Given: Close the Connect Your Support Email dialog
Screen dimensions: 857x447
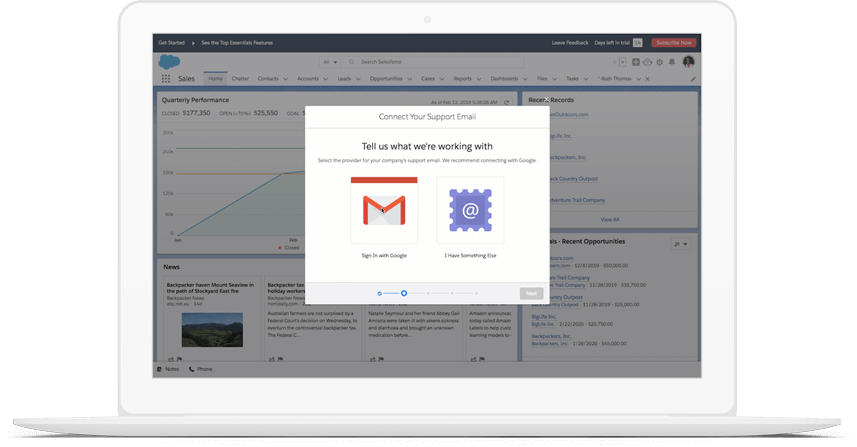Looking at the screenshot, I should [x=545, y=99].
